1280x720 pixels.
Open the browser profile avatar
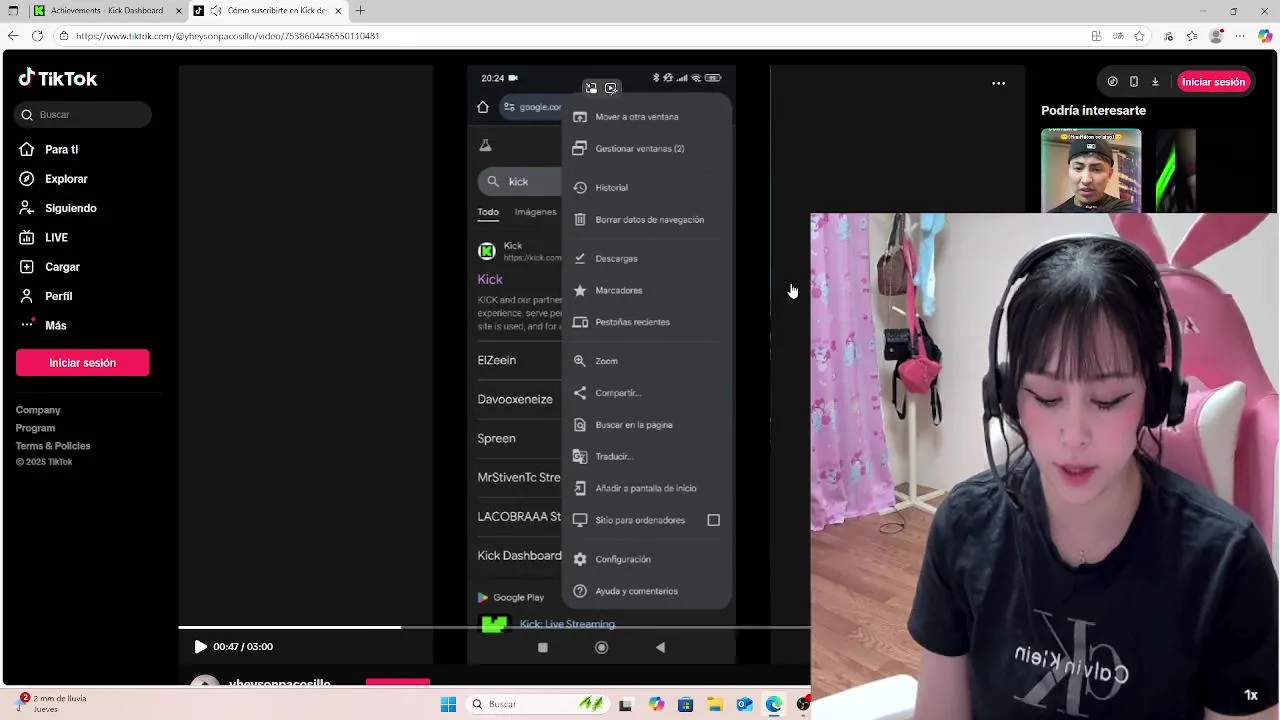tap(1216, 36)
